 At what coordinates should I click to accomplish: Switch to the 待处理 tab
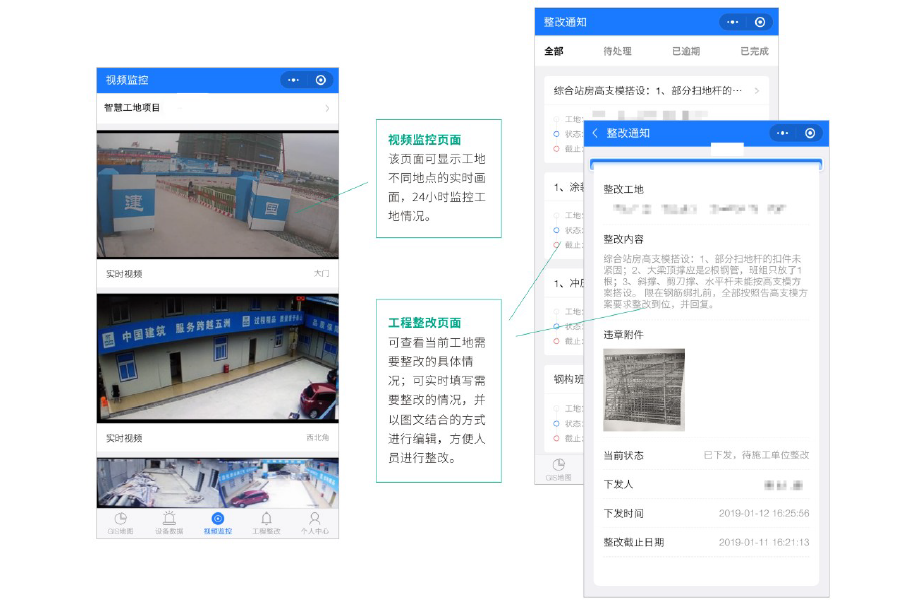pyautogui.click(x=617, y=51)
